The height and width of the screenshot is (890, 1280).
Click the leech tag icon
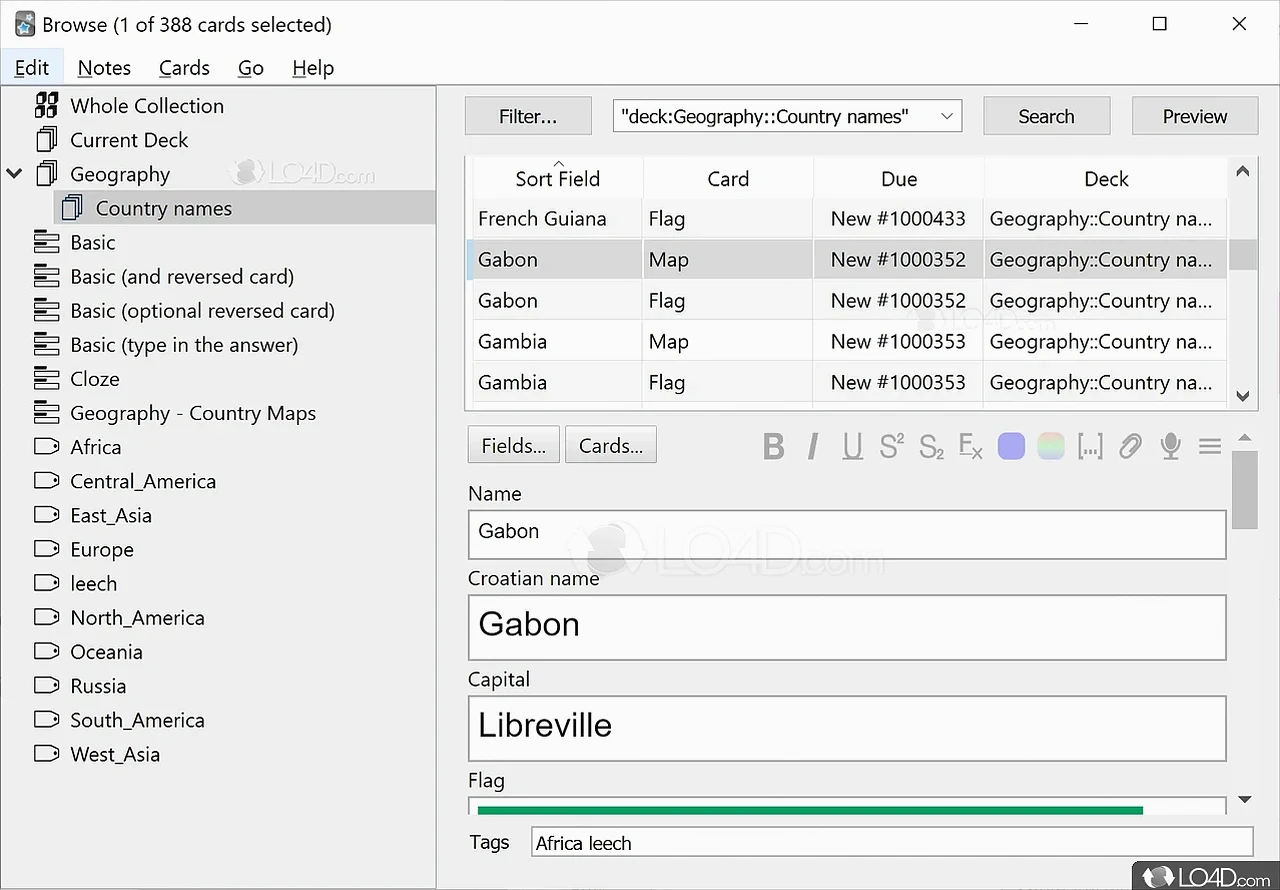click(46, 583)
